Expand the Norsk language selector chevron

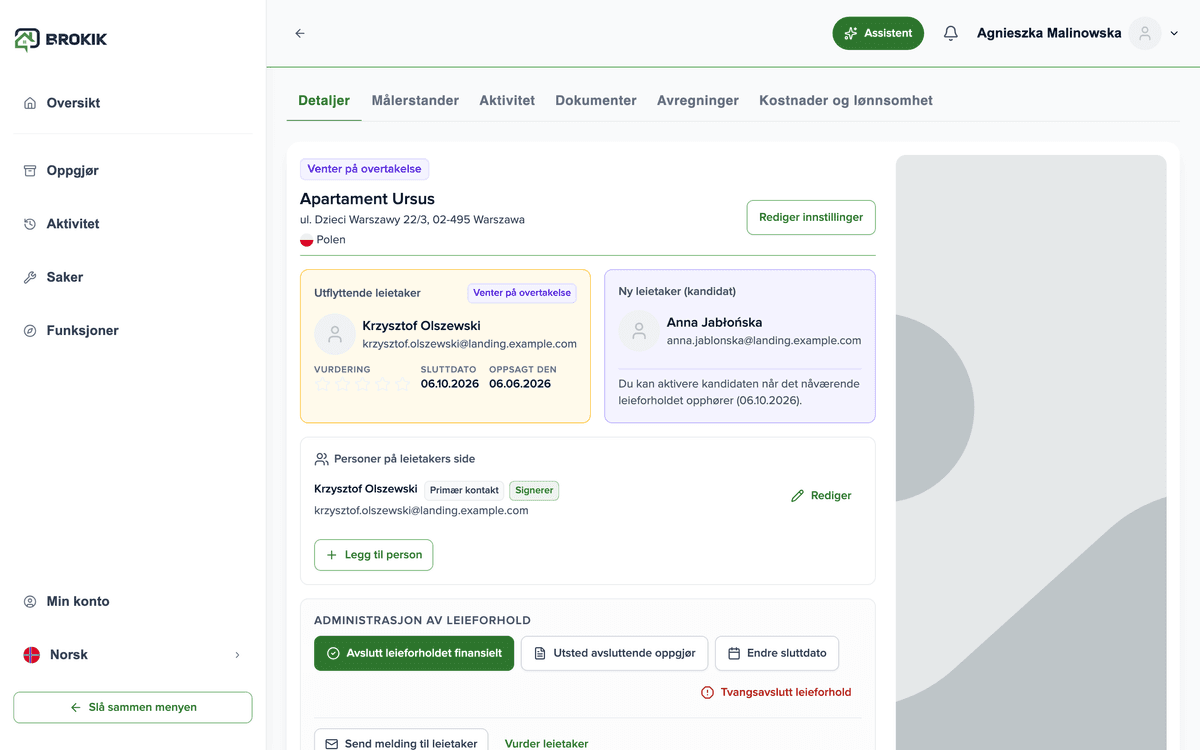[x=237, y=655]
